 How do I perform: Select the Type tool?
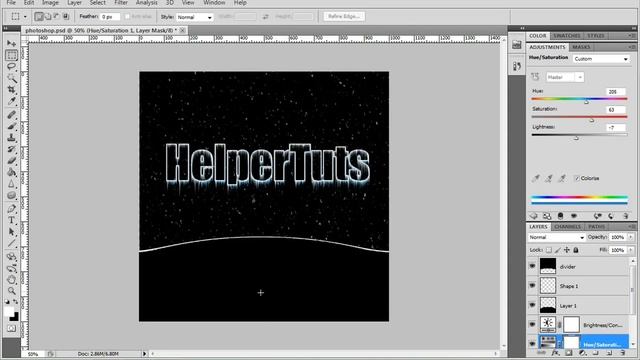[x=11, y=220]
